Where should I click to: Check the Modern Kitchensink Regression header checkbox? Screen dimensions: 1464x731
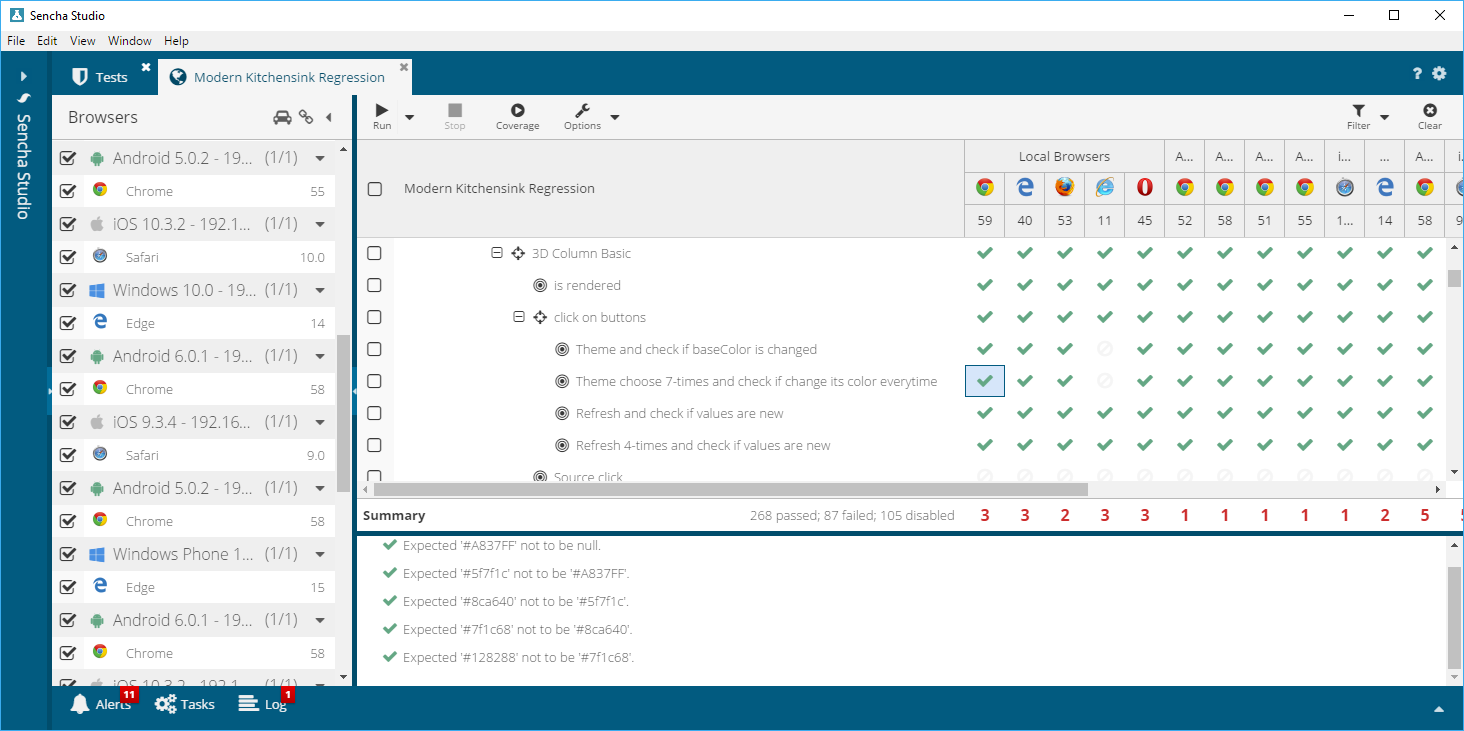point(375,189)
